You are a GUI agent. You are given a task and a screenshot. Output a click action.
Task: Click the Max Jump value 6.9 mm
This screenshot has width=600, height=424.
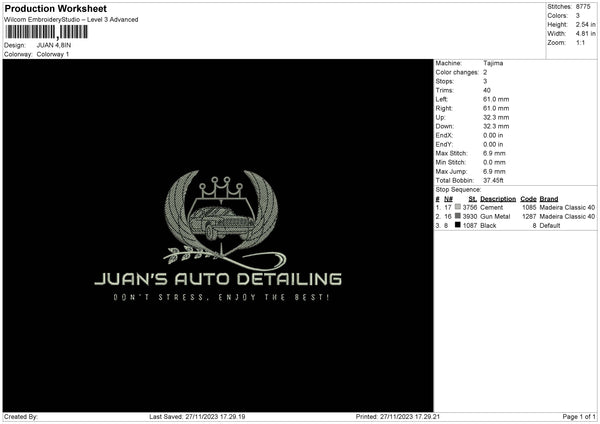[494, 171]
